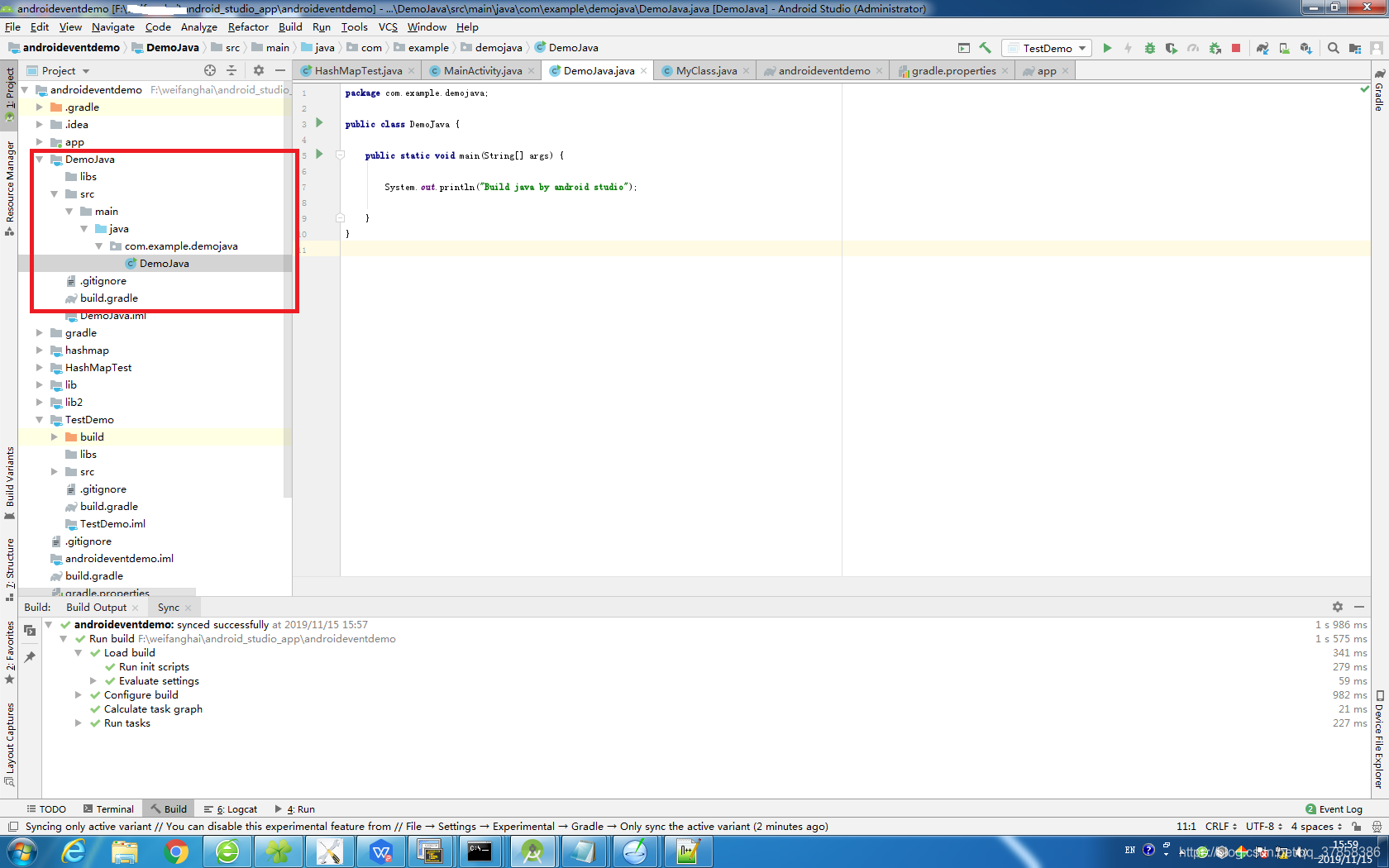Open Build panel settings gear
The height and width of the screenshot is (868, 1389).
click(1338, 607)
